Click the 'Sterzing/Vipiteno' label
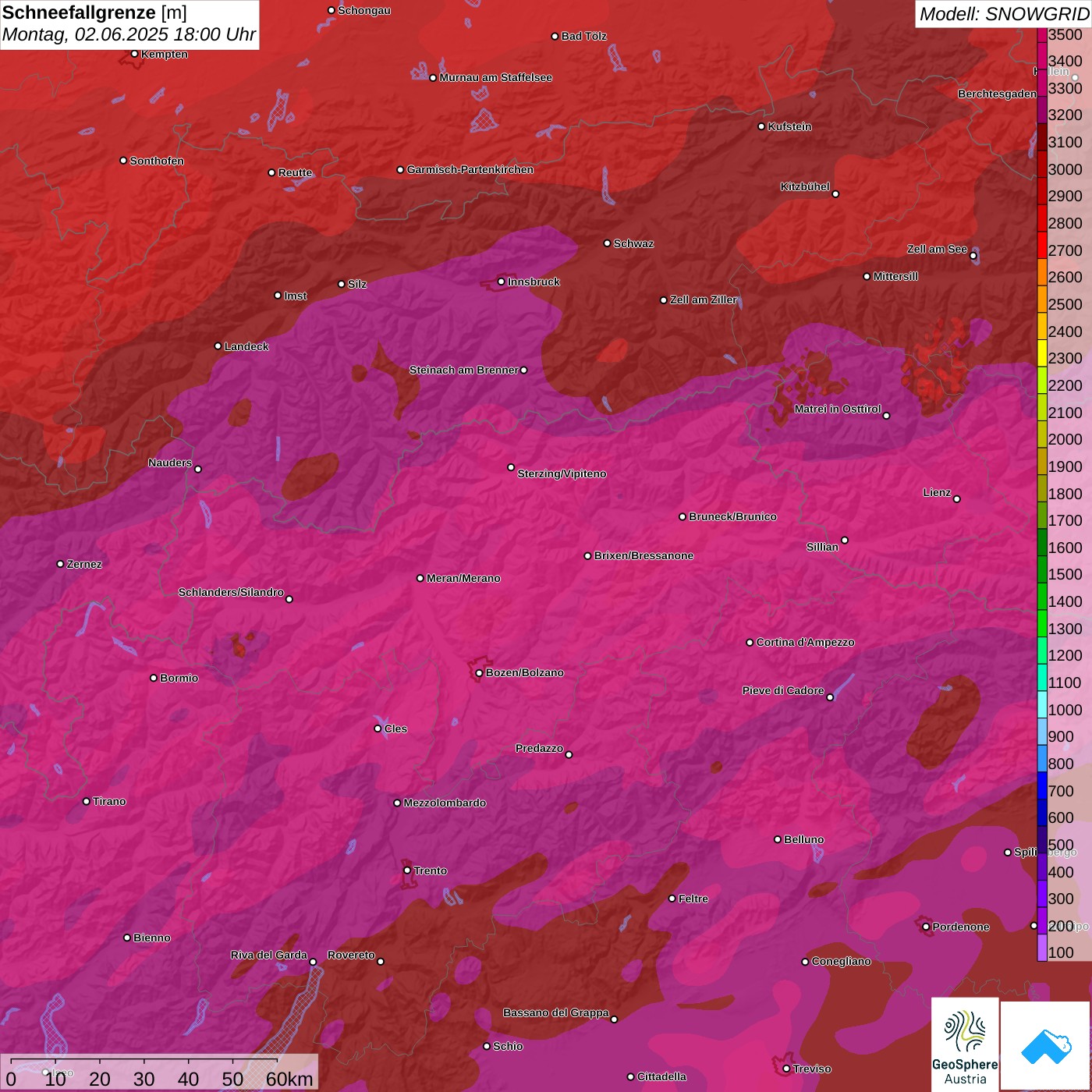Viewport: 1092px width, 1092px height. tap(562, 473)
